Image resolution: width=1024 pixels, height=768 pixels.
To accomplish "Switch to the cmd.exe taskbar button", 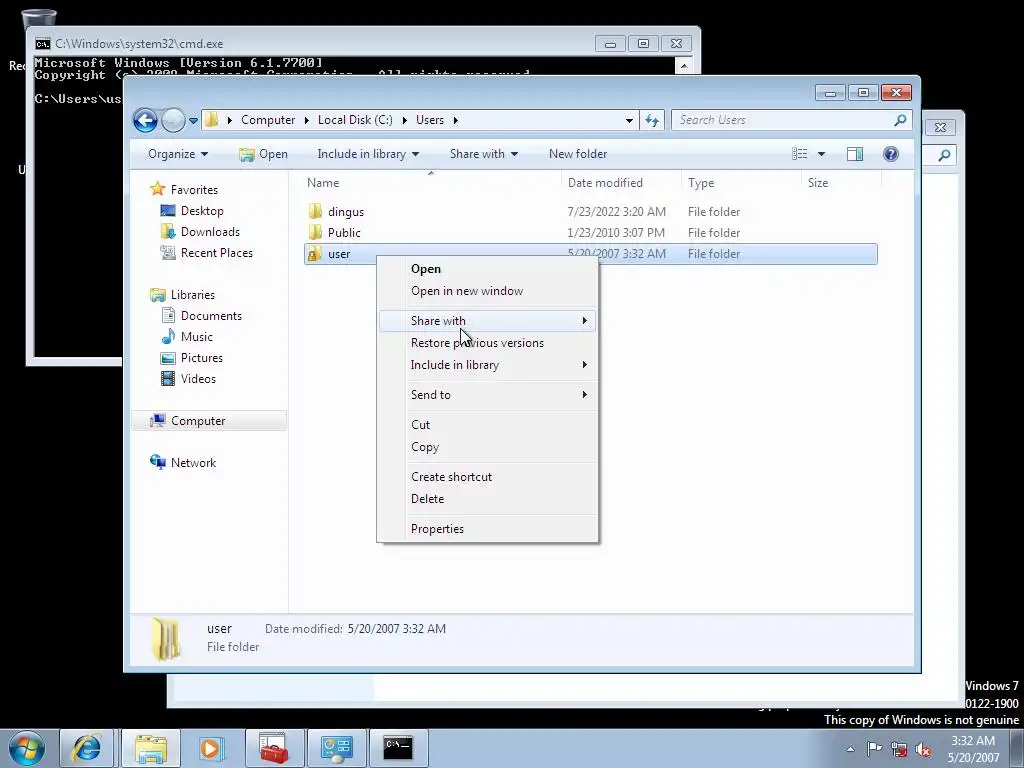I will point(398,748).
